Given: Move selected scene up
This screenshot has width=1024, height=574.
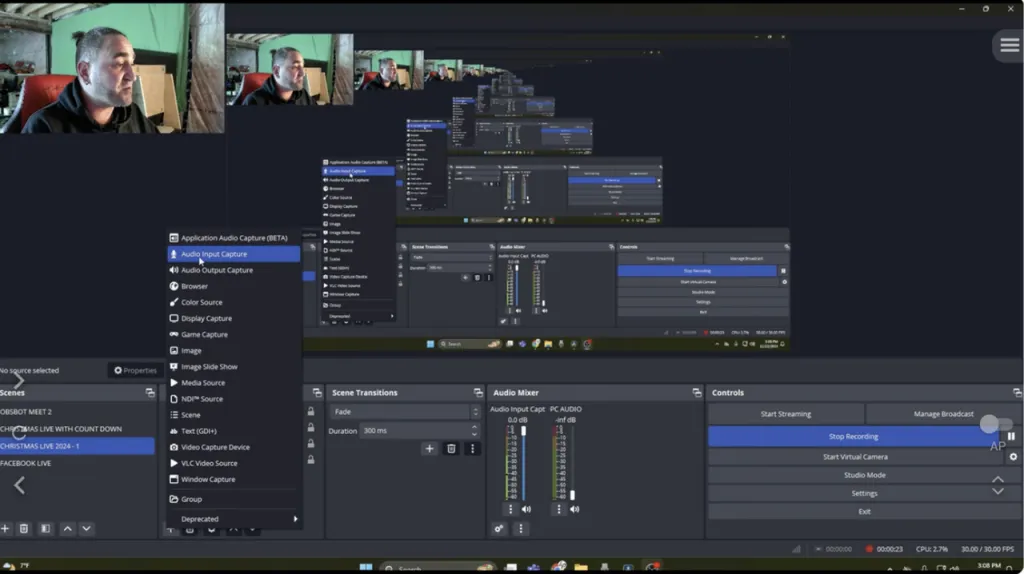Looking at the screenshot, I should (x=67, y=528).
